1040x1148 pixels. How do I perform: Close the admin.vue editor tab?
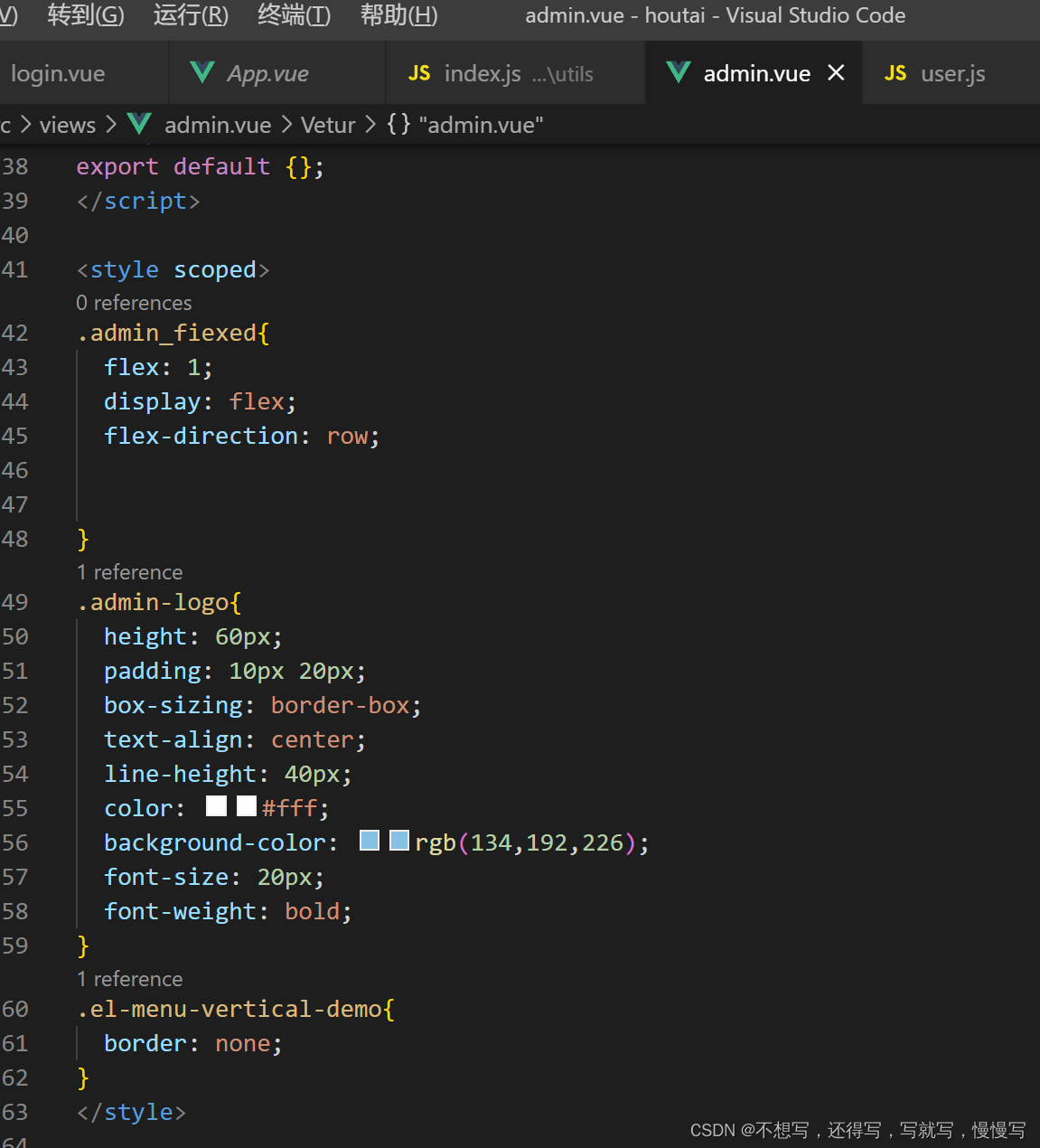pyautogui.click(x=836, y=72)
